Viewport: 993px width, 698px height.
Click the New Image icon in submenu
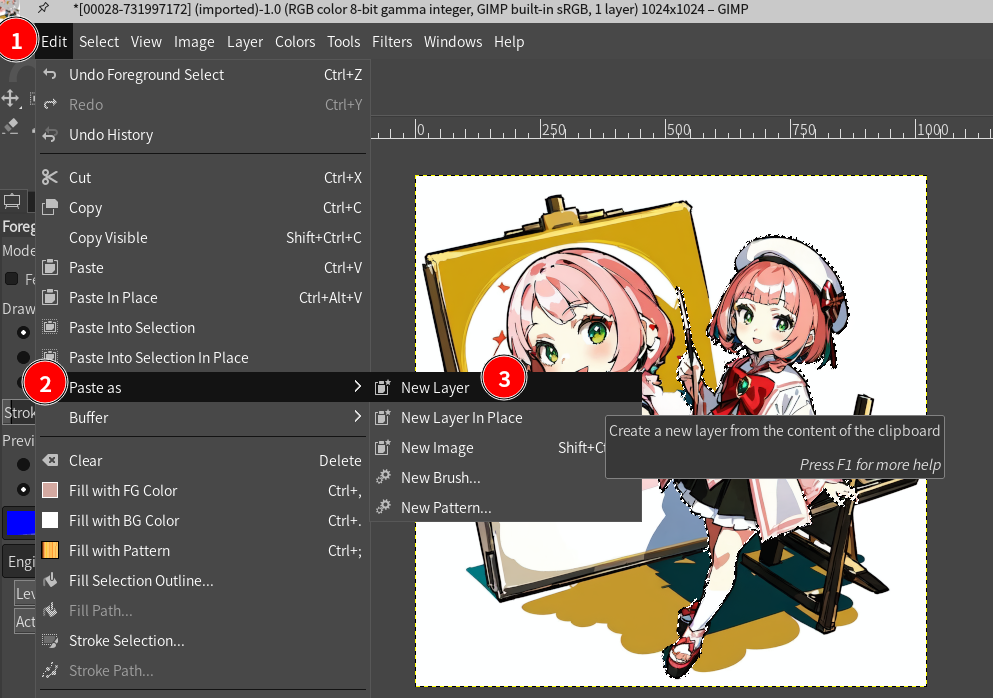(x=383, y=448)
